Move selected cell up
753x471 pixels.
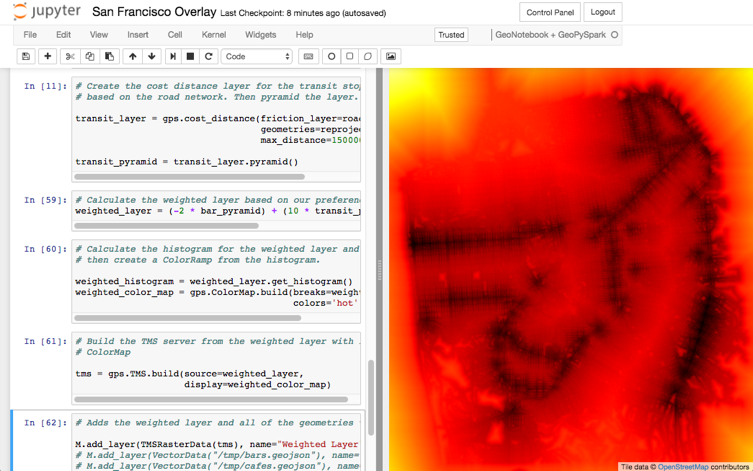pyautogui.click(x=132, y=57)
